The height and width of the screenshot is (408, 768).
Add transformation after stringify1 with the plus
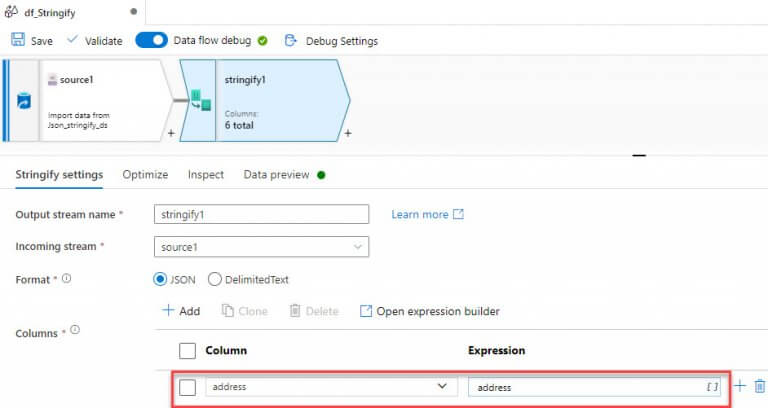point(347,133)
